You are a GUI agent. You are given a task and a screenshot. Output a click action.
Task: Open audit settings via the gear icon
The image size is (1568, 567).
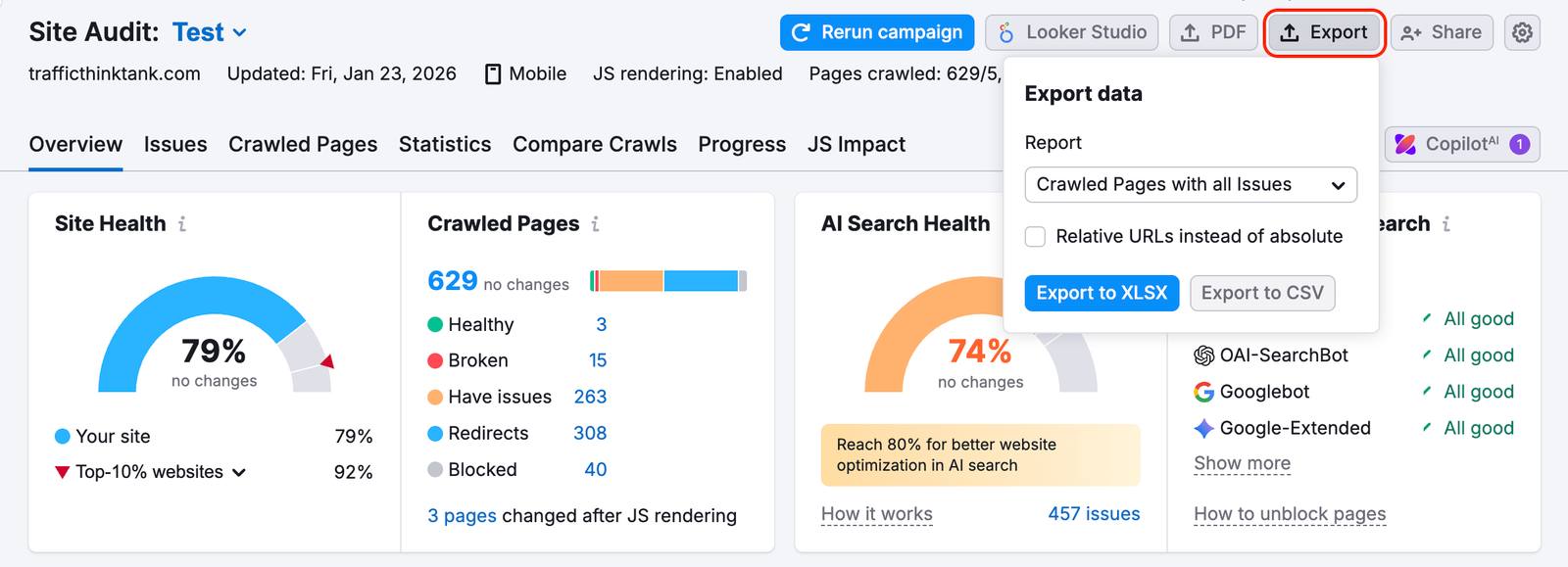[x=1522, y=31]
